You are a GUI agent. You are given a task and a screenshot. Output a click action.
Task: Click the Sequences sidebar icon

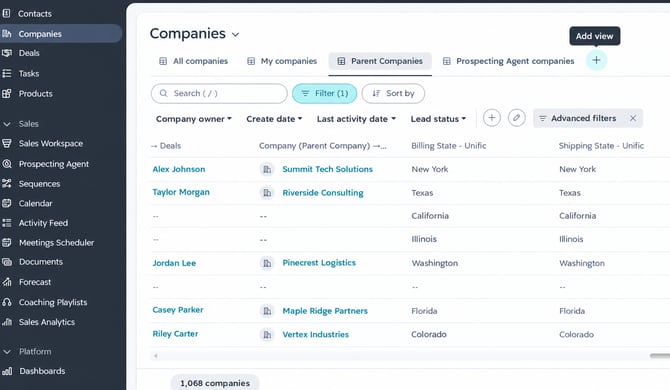tap(6, 184)
